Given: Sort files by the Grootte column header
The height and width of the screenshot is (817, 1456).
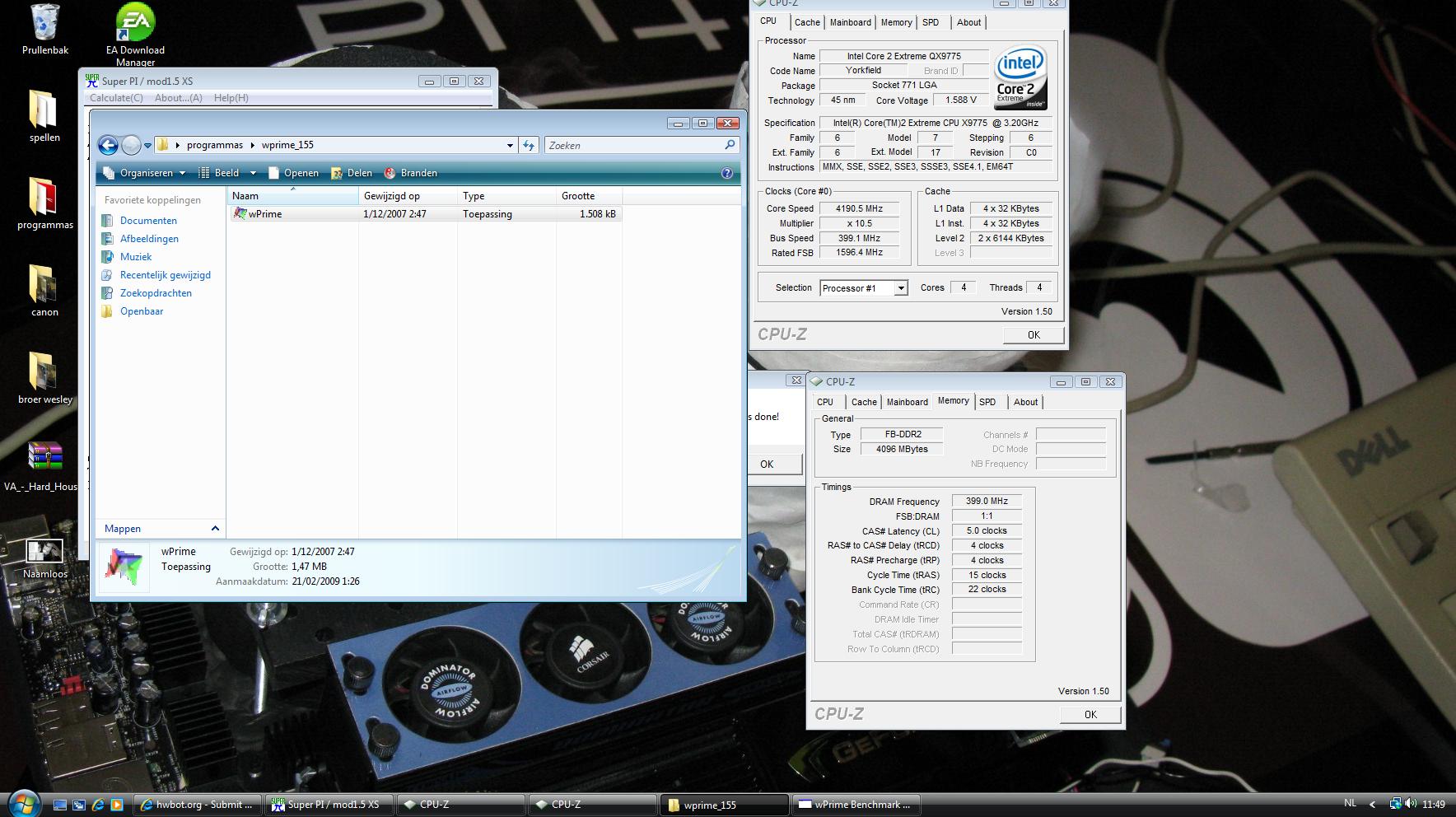Looking at the screenshot, I should point(589,196).
